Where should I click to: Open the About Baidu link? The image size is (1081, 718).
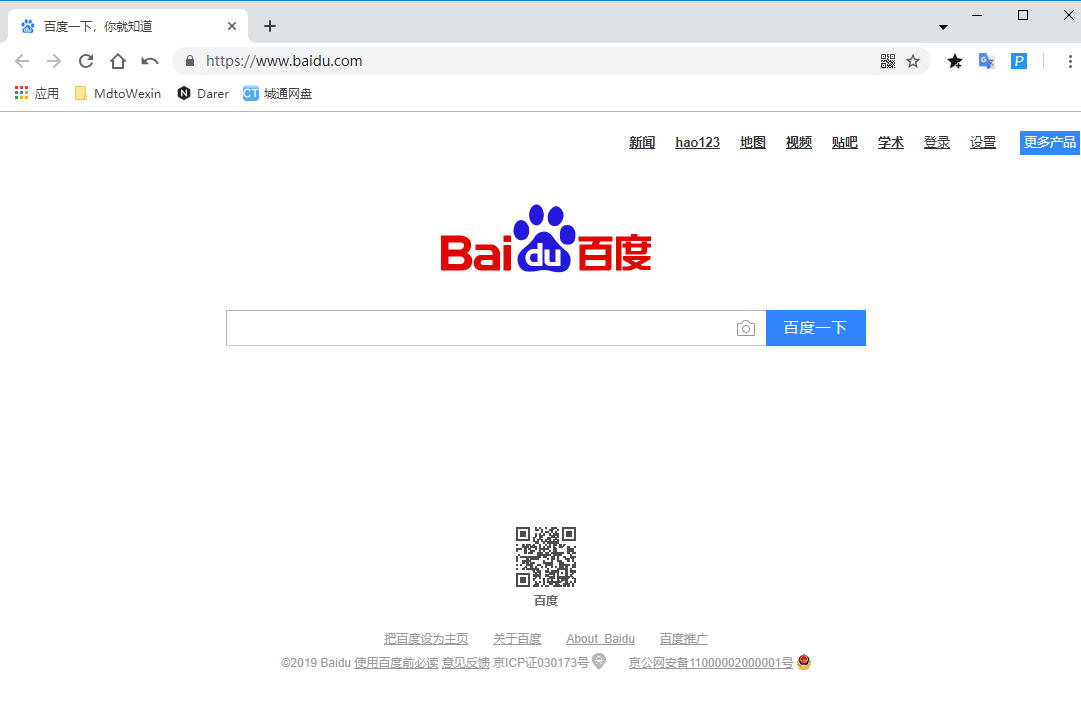(x=600, y=639)
